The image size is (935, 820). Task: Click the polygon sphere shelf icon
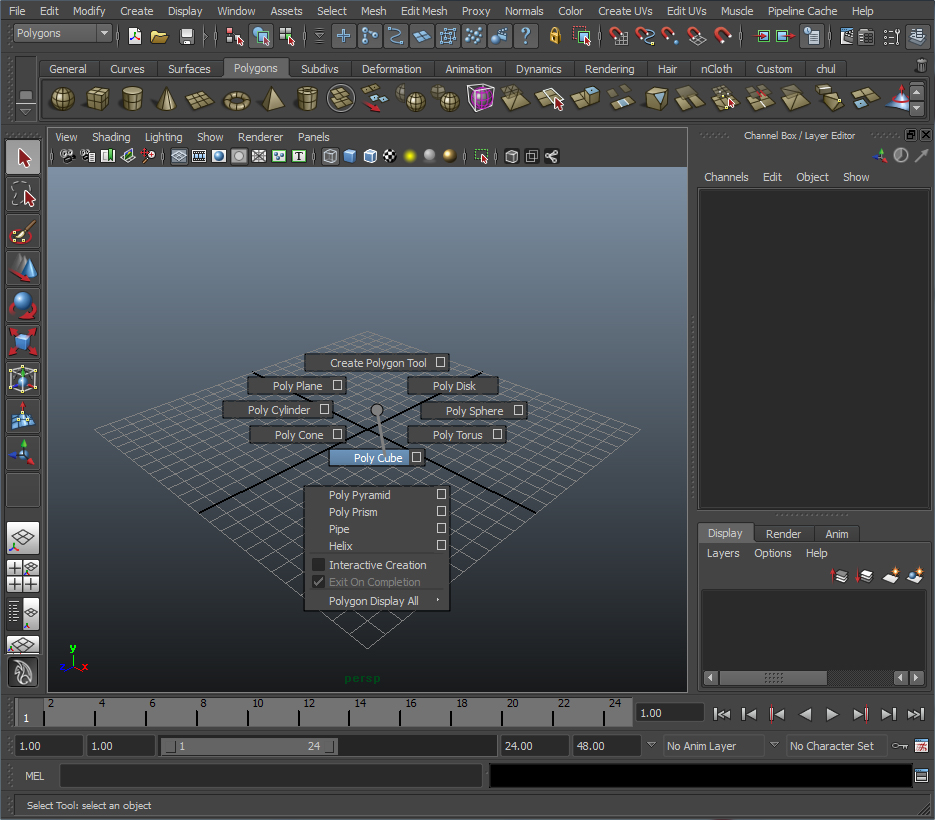[62, 99]
